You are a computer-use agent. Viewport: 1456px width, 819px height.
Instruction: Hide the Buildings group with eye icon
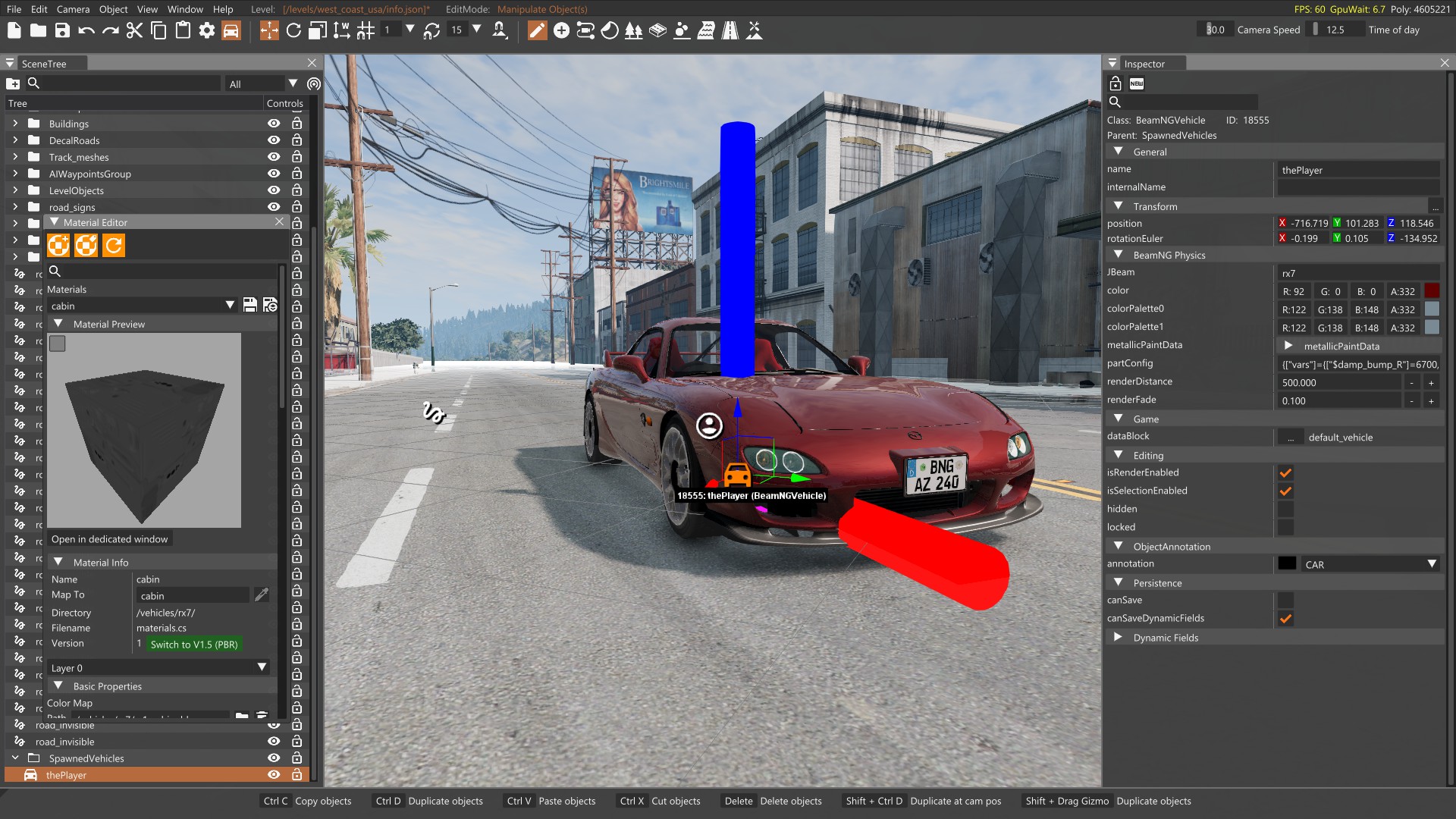tap(274, 124)
